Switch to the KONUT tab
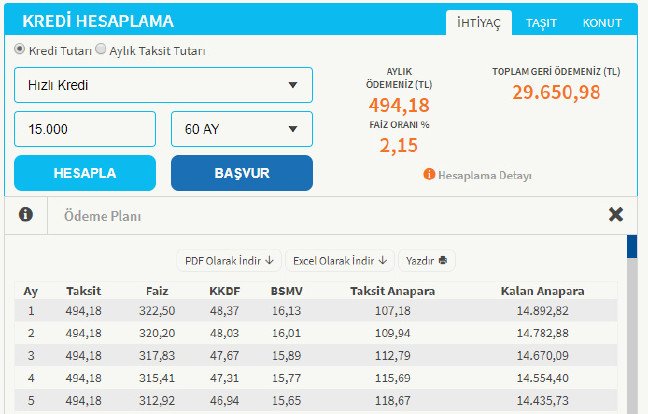Image resolution: width=648 pixels, height=414 pixels. (x=602, y=22)
